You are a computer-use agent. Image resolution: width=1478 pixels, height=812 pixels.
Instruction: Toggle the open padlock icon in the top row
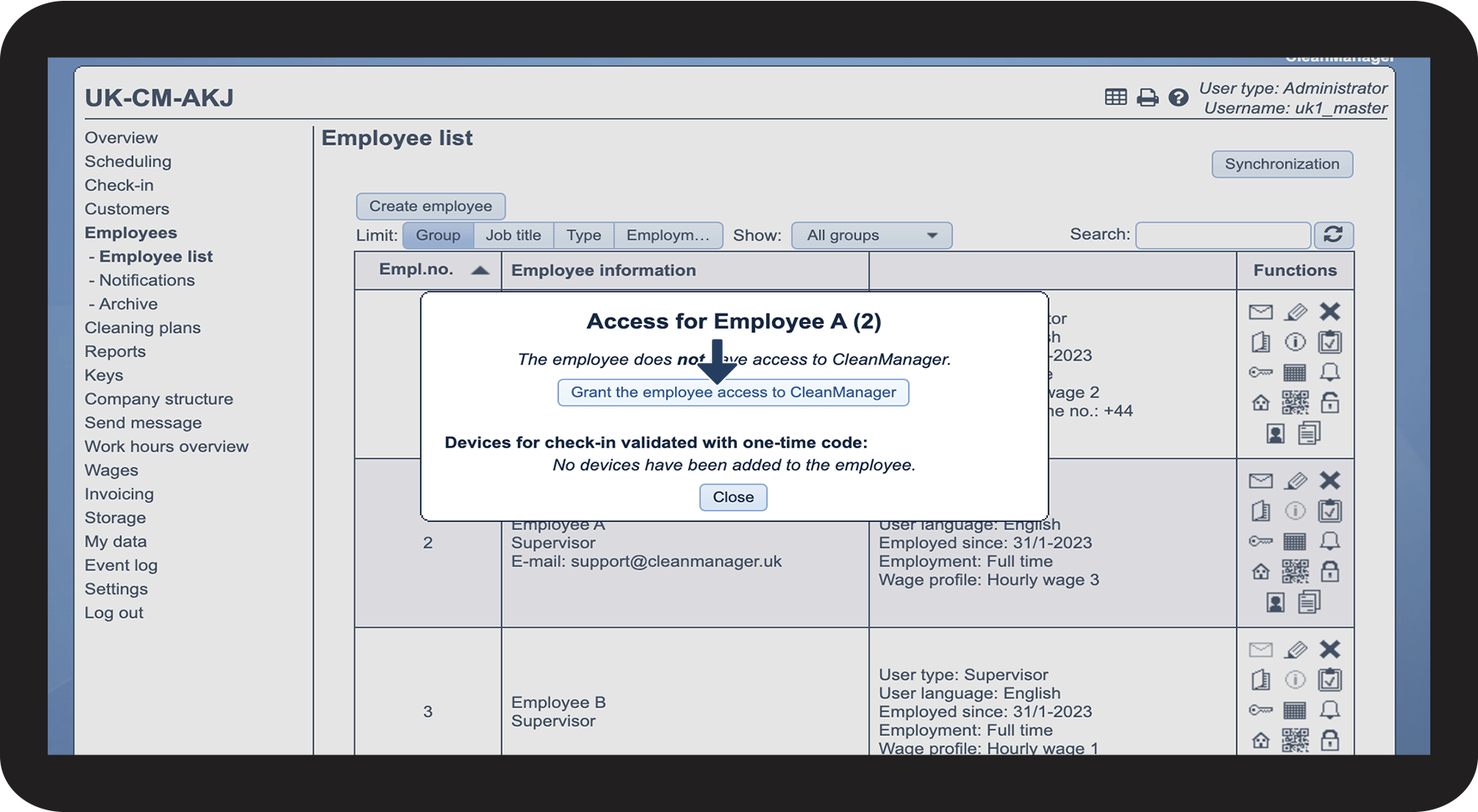click(x=1330, y=402)
